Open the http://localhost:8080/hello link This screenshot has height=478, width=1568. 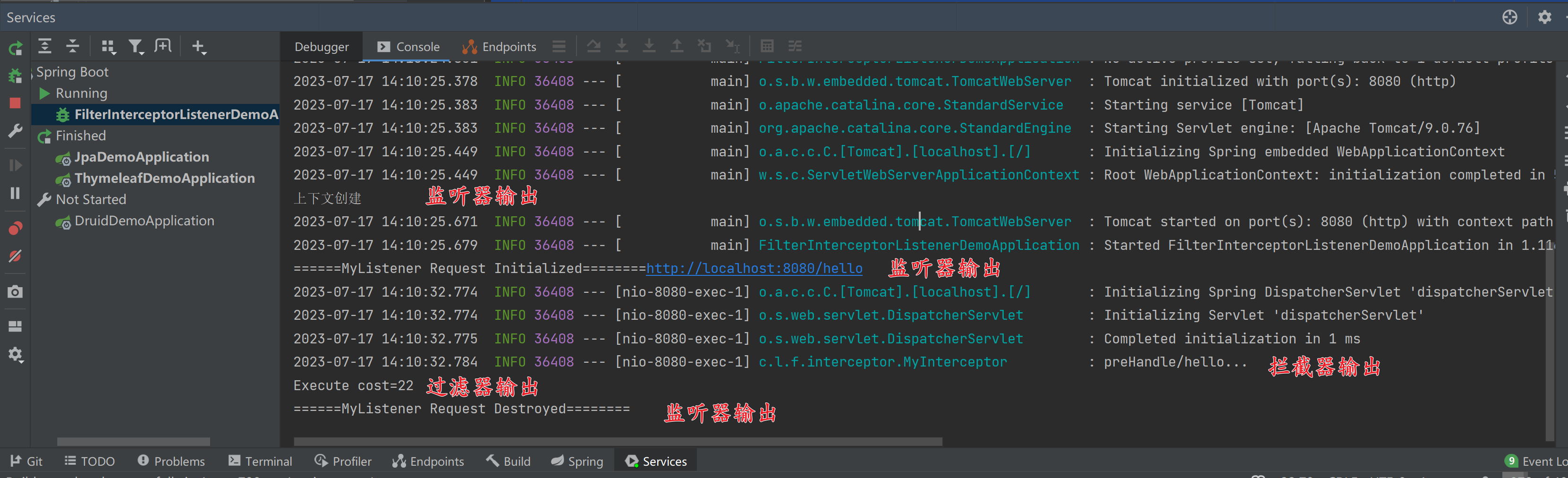point(754,269)
